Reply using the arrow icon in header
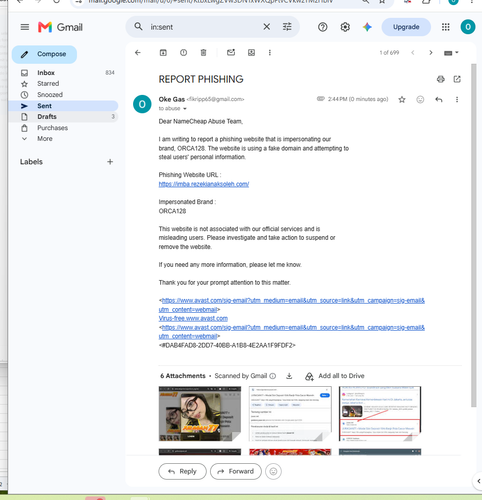The width and height of the screenshot is (482, 500). point(439,99)
